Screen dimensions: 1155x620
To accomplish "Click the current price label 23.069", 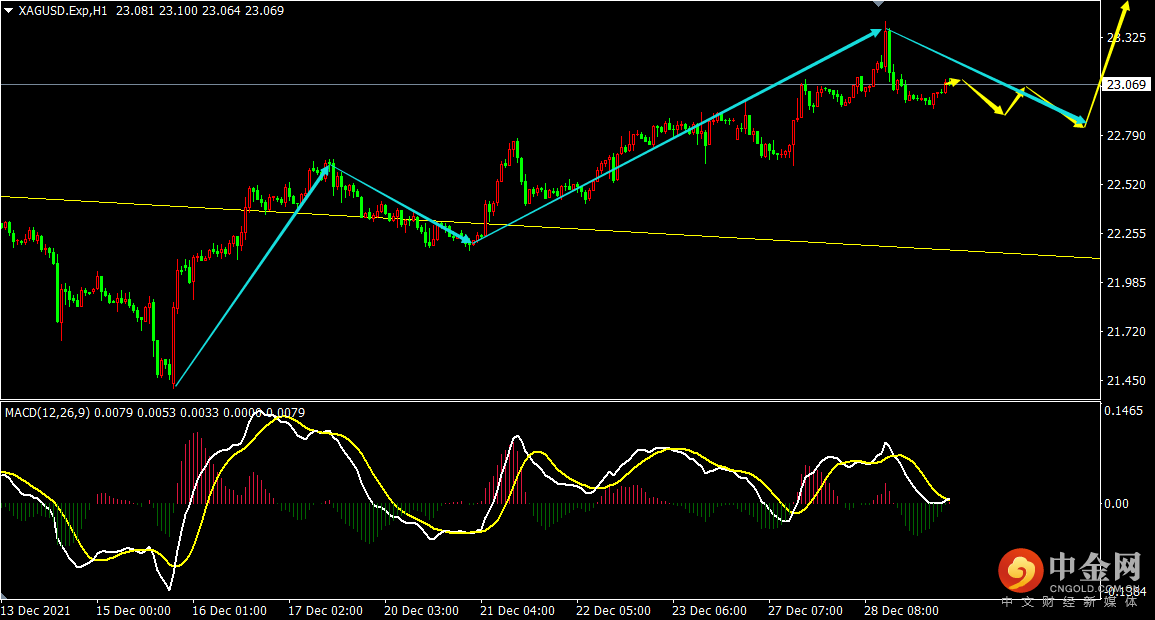I will (x=1126, y=85).
